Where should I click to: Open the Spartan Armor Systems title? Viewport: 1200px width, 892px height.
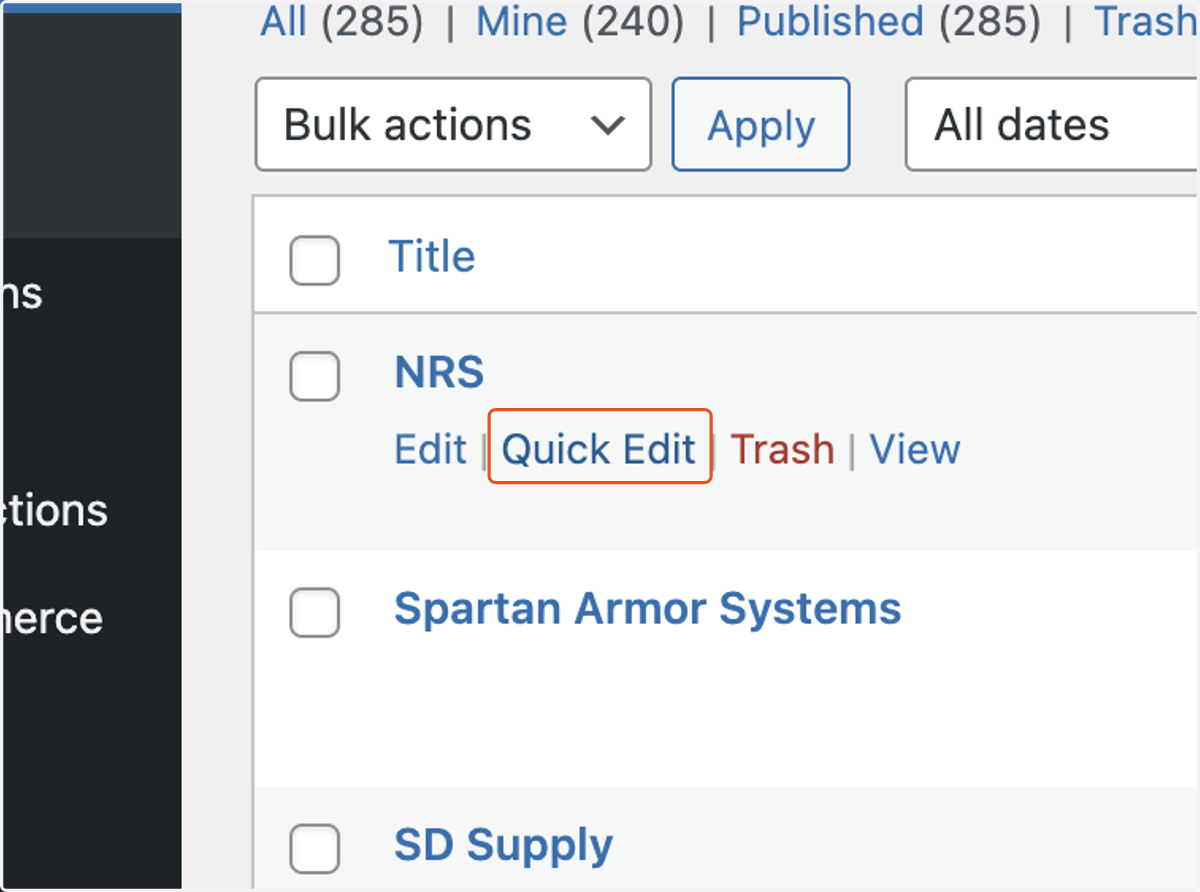click(647, 608)
